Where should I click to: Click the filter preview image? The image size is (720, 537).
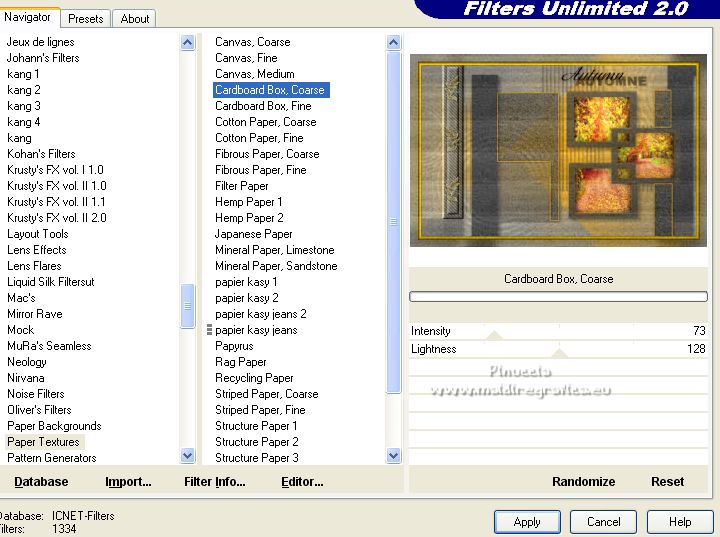point(558,150)
